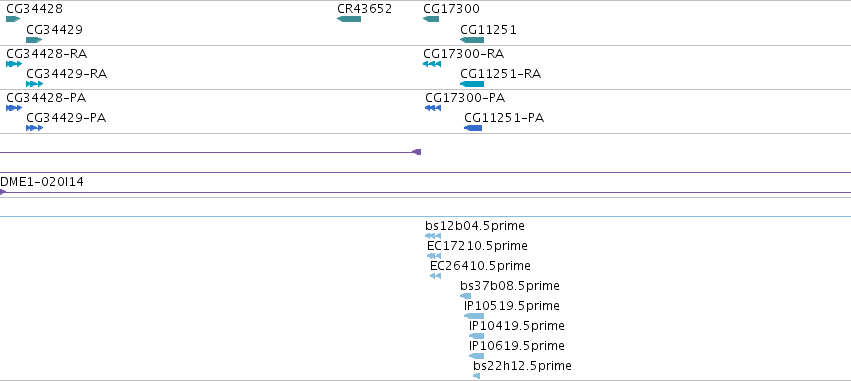The image size is (851, 381).
Task: Click the purple clone end marker
Action: pos(417,152)
